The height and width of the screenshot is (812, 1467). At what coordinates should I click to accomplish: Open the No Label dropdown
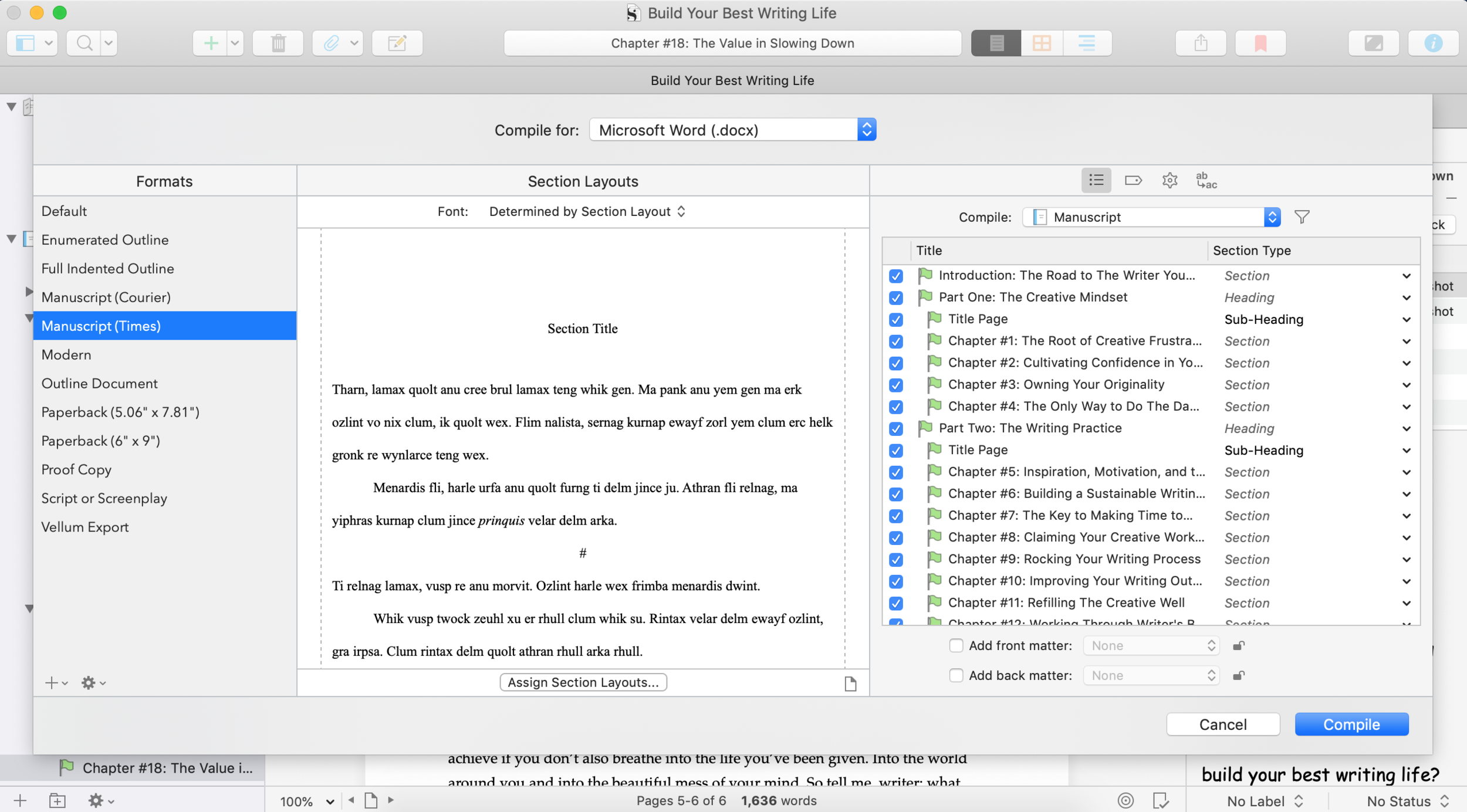(1265, 801)
